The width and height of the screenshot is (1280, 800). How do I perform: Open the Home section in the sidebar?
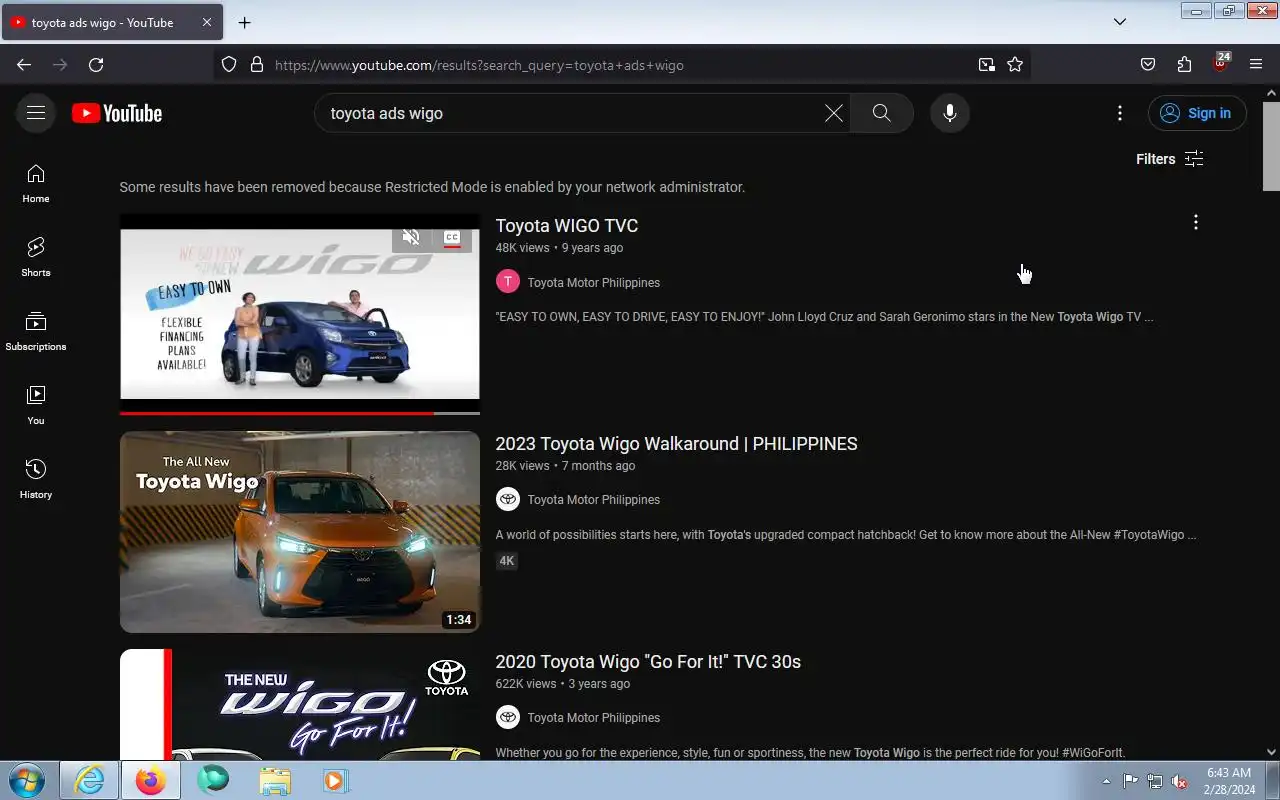36,183
